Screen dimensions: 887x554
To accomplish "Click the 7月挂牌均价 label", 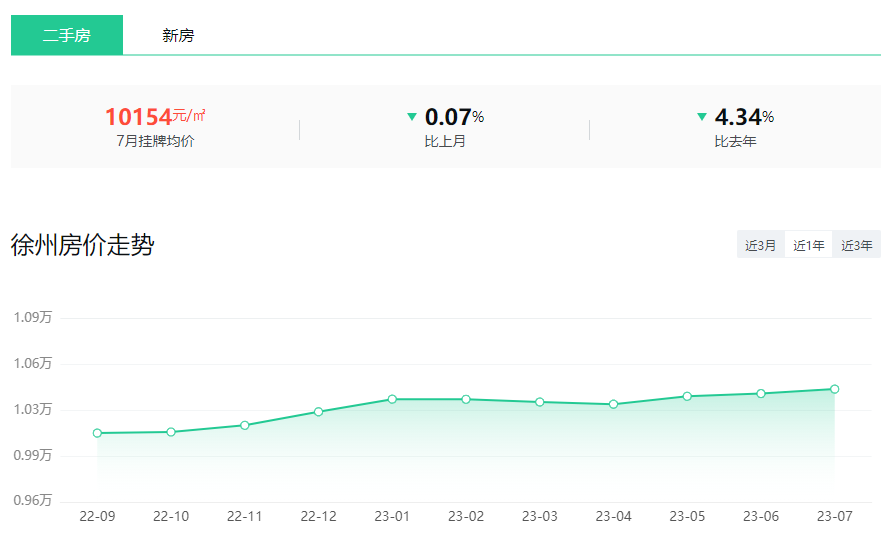I will point(155,141).
